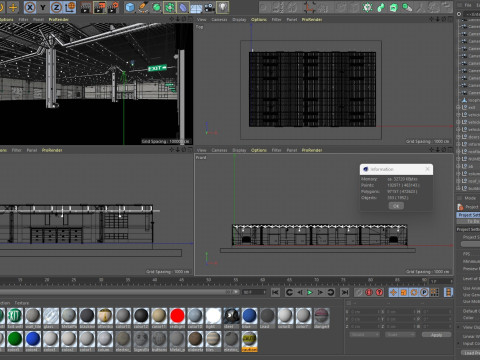Toggle Rotation recording icon
The image size is (480, 360).
click(x=414, y=292)
